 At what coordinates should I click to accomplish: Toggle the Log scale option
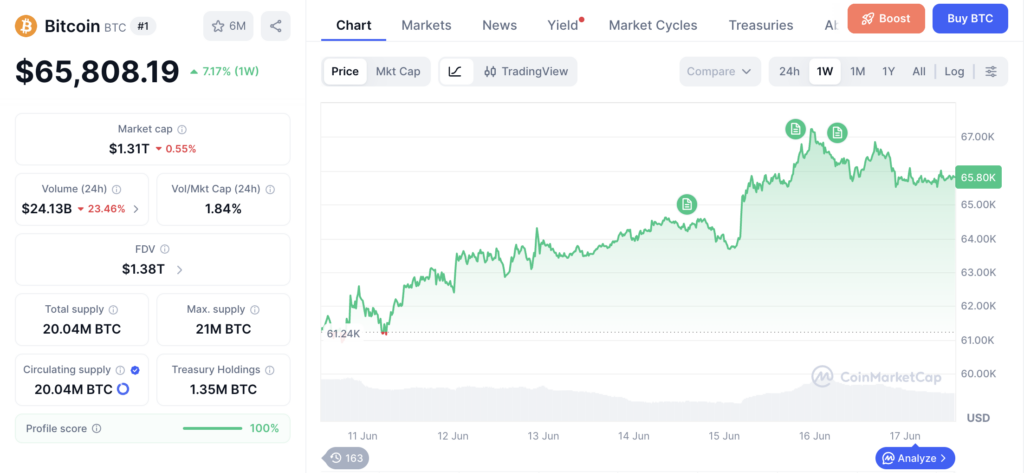tap(954, 71)
